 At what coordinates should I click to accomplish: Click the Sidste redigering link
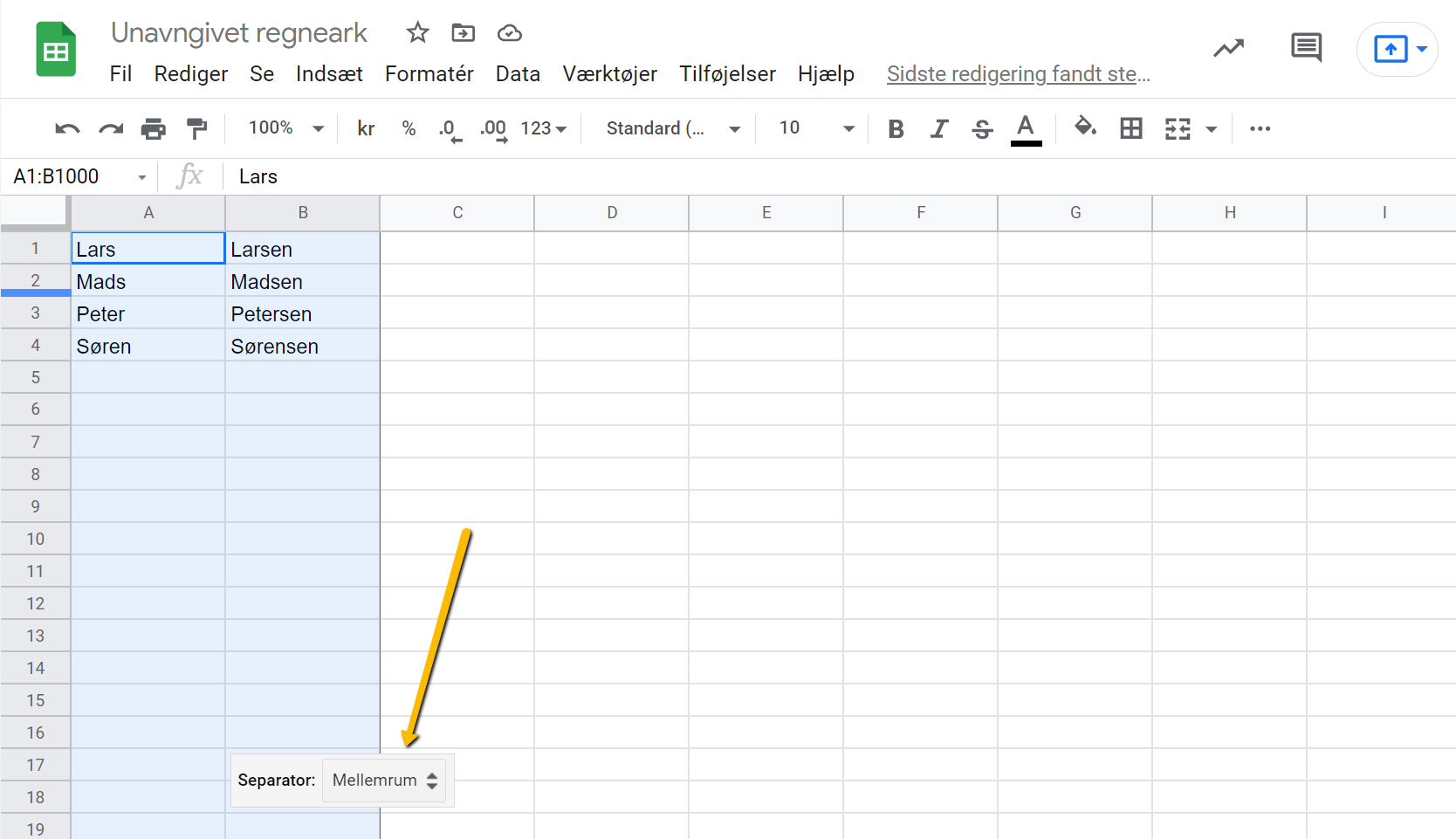click(1018, 73)
